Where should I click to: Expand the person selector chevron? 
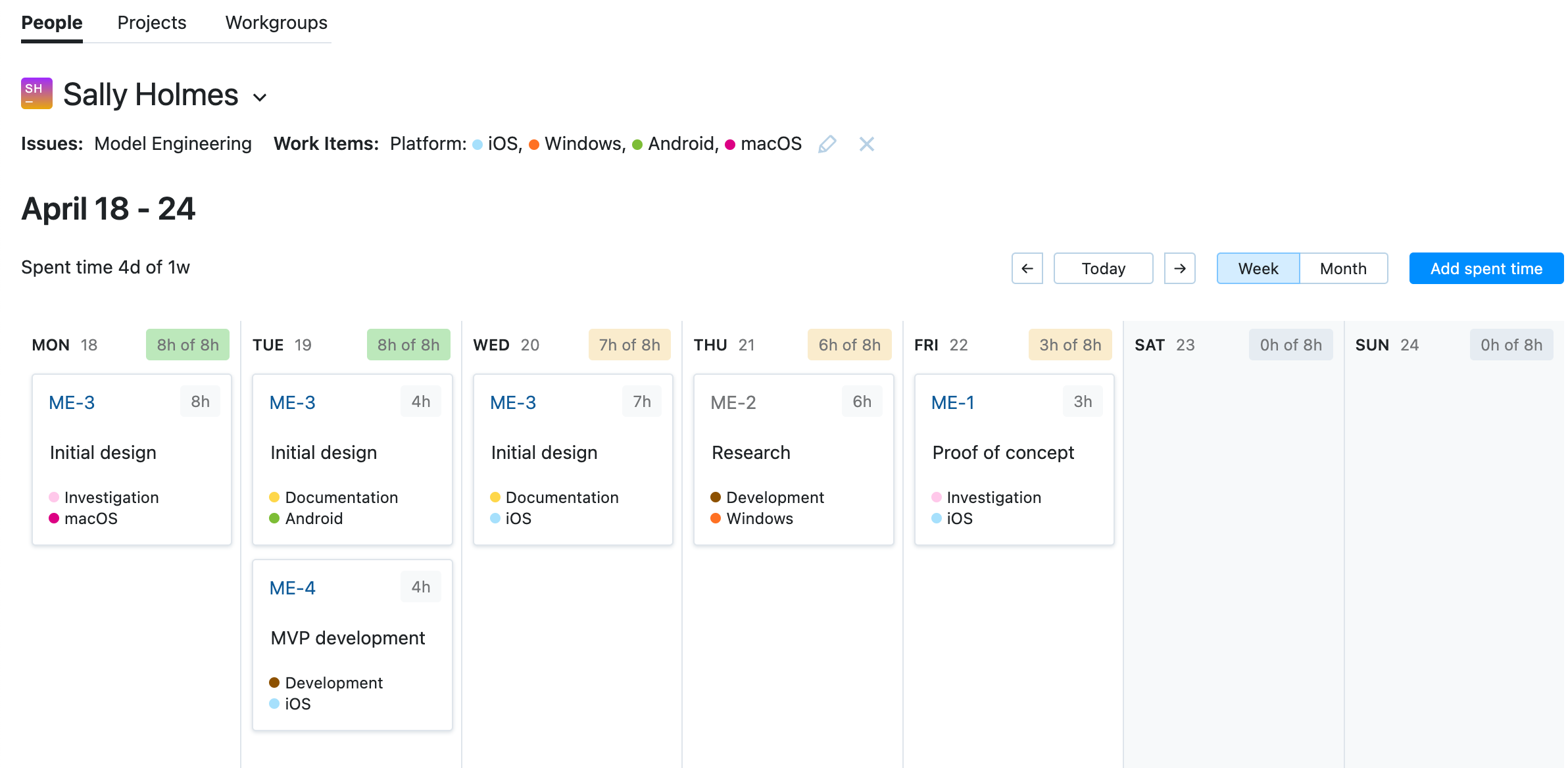pos(259,97)
